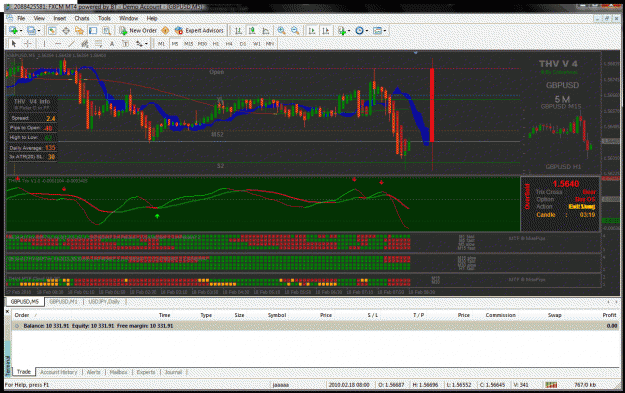This screenshot has width=625, height=393.
Task: Toggle the Terminal window toolbar icon
Action: [93, 31]
